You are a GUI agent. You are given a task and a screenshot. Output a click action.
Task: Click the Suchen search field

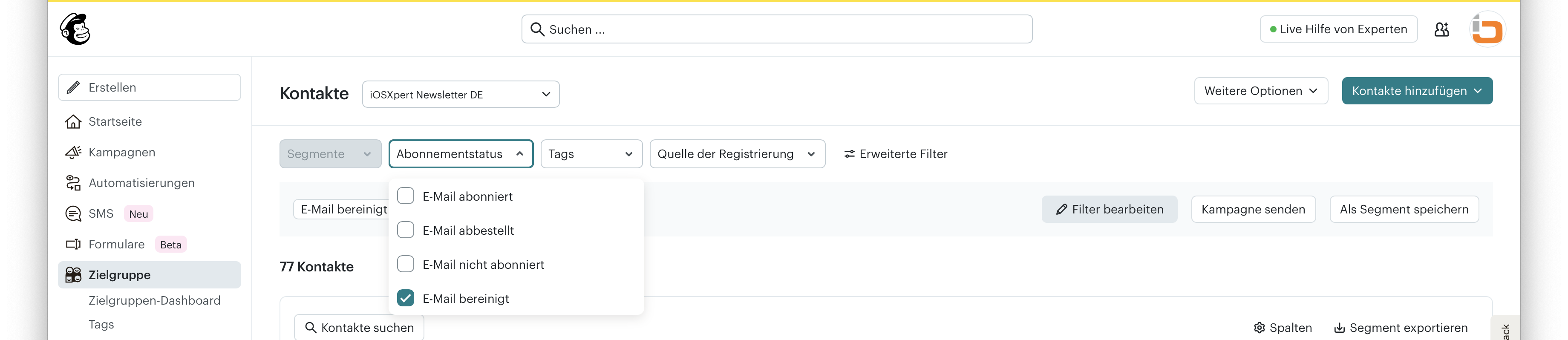(x=777, y=29)
